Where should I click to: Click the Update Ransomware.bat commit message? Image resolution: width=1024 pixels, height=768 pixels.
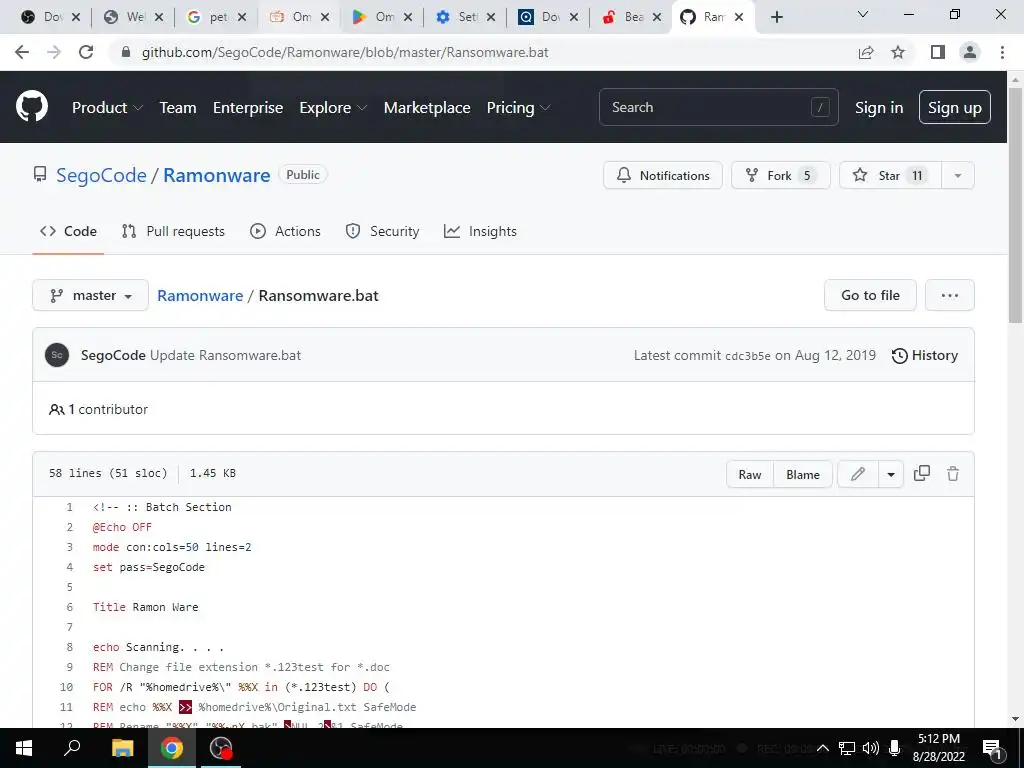click(225, 355)
